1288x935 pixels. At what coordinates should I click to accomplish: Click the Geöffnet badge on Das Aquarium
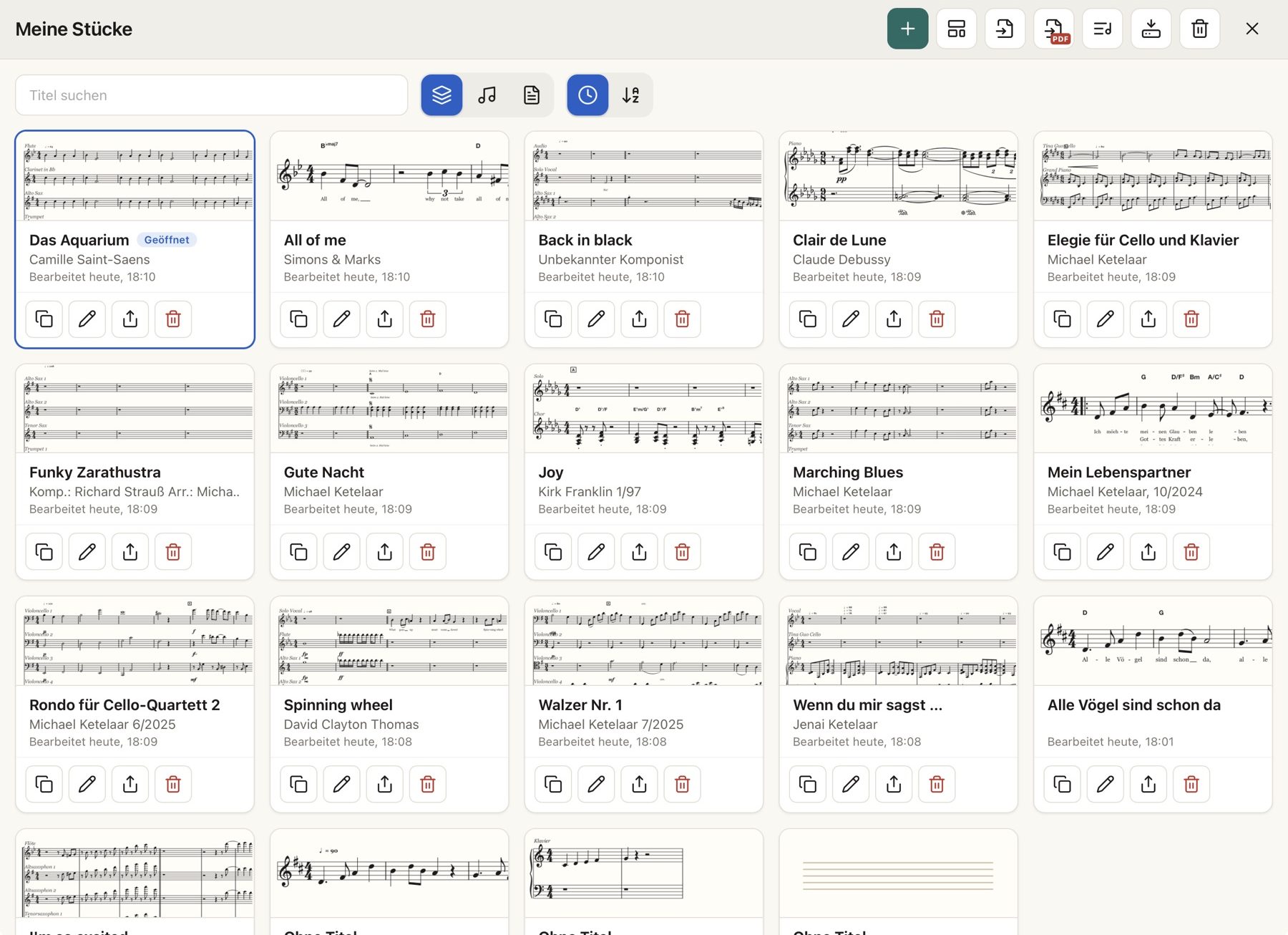pos(167,240)
